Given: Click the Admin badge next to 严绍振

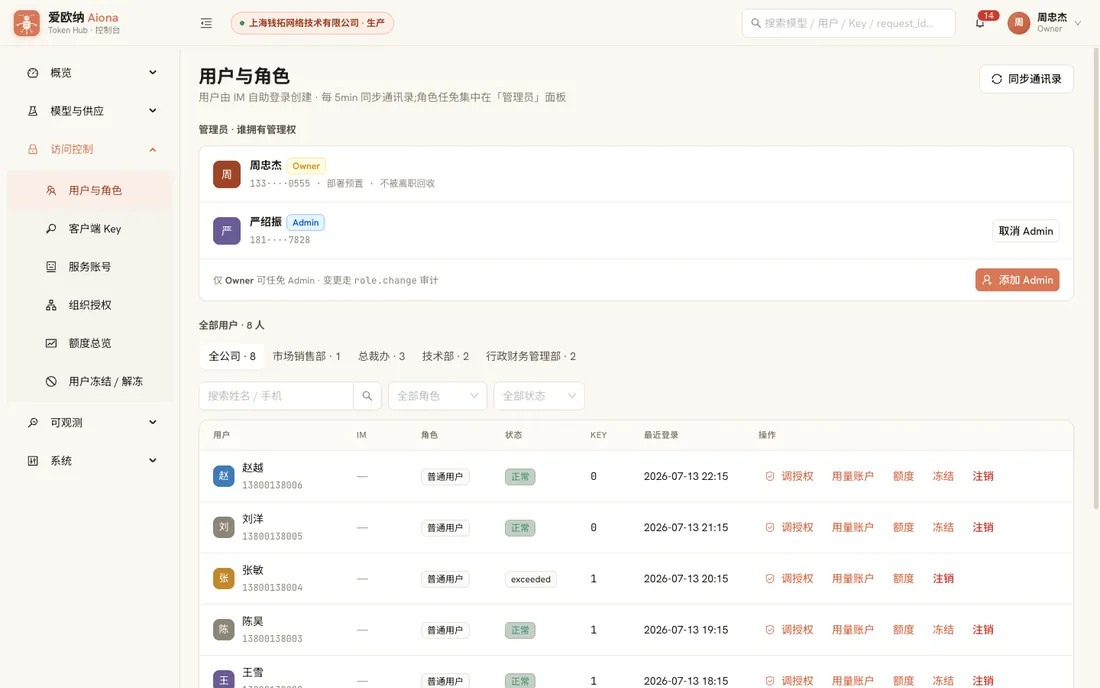Looking at the screenshot, I should [x=305, y=222].
